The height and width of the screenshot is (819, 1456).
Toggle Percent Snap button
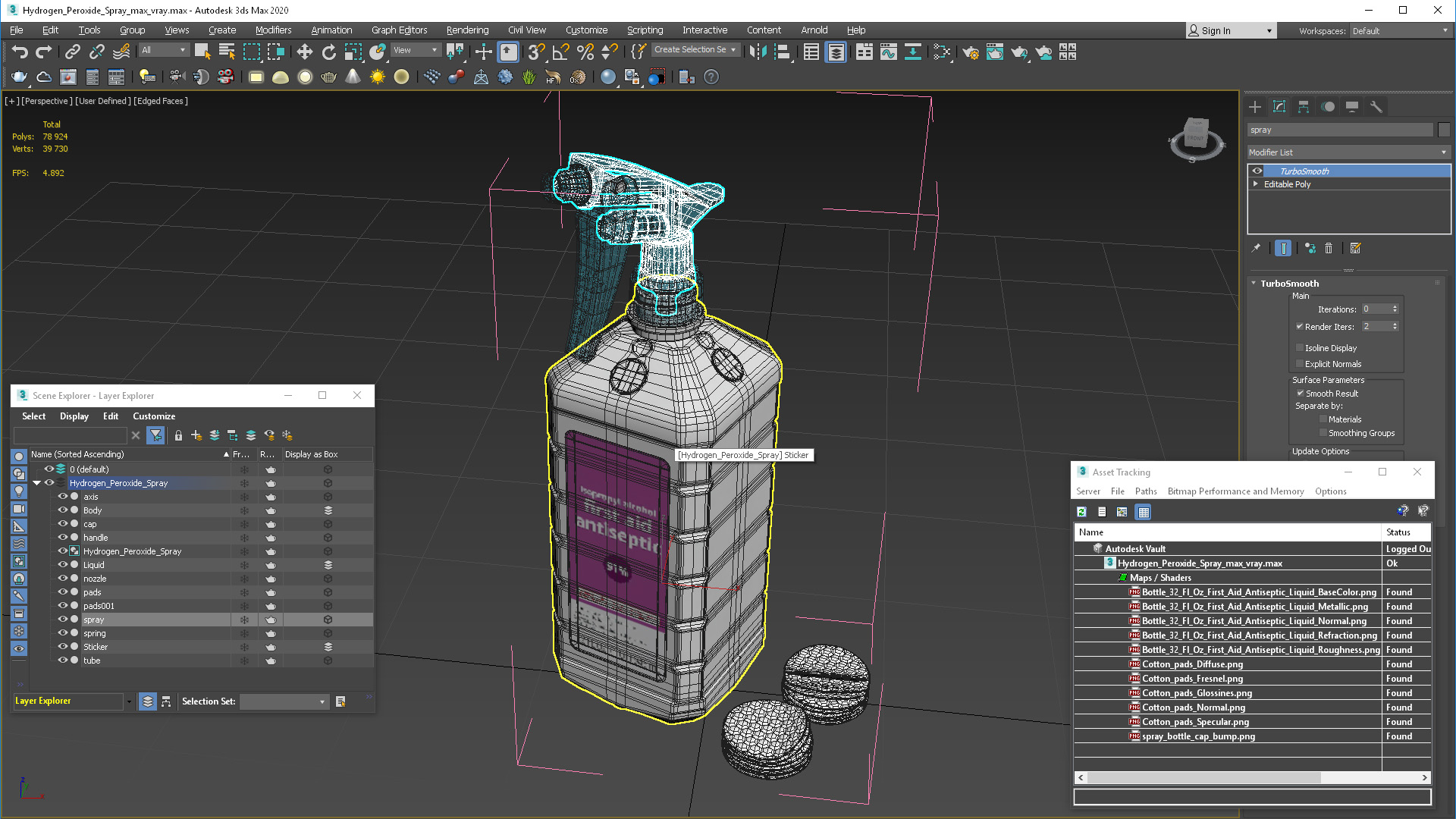click(x=585, y=52)
